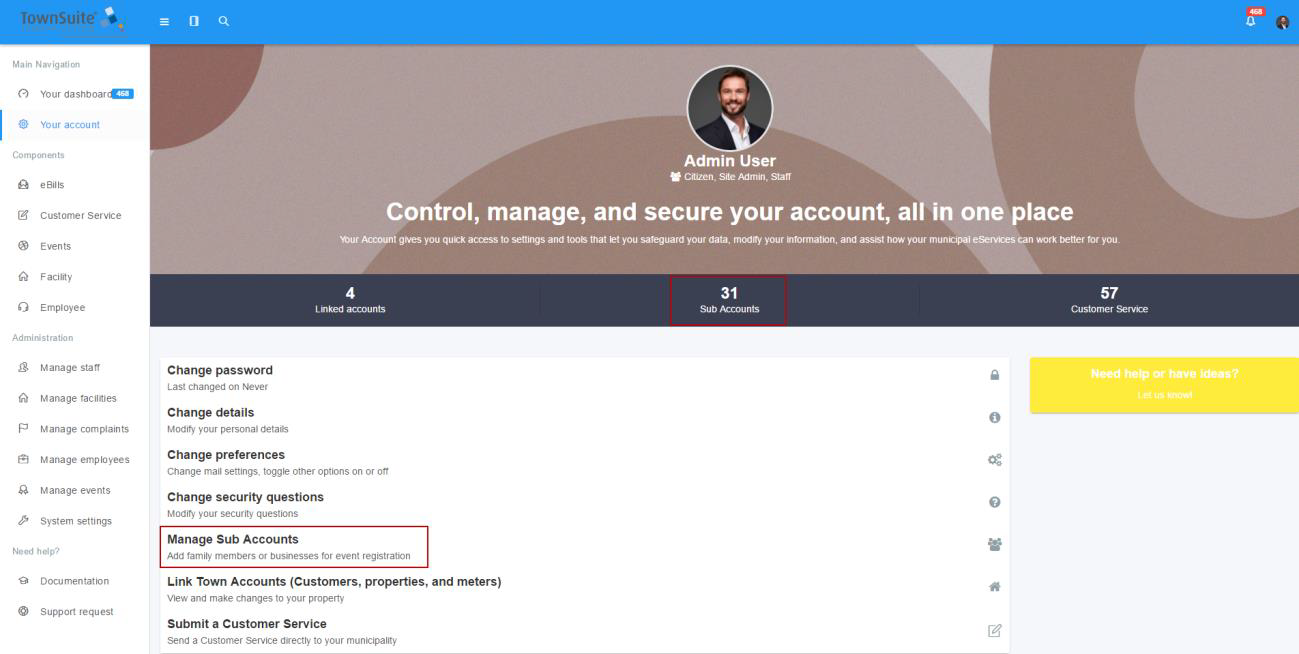Open the user avatar menu in top bar
The height and width of the screenshot is (654, 1299).
pyautogui.click(x=1283, y=22)
